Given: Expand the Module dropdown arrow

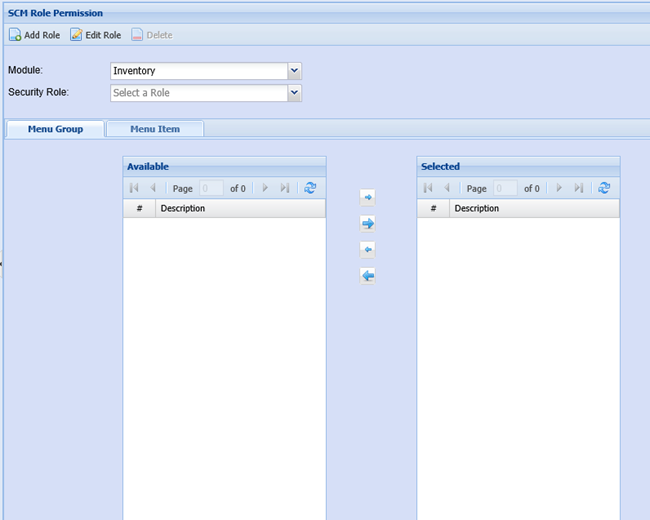Looking at the screenshot, I should tap(294, 71).
